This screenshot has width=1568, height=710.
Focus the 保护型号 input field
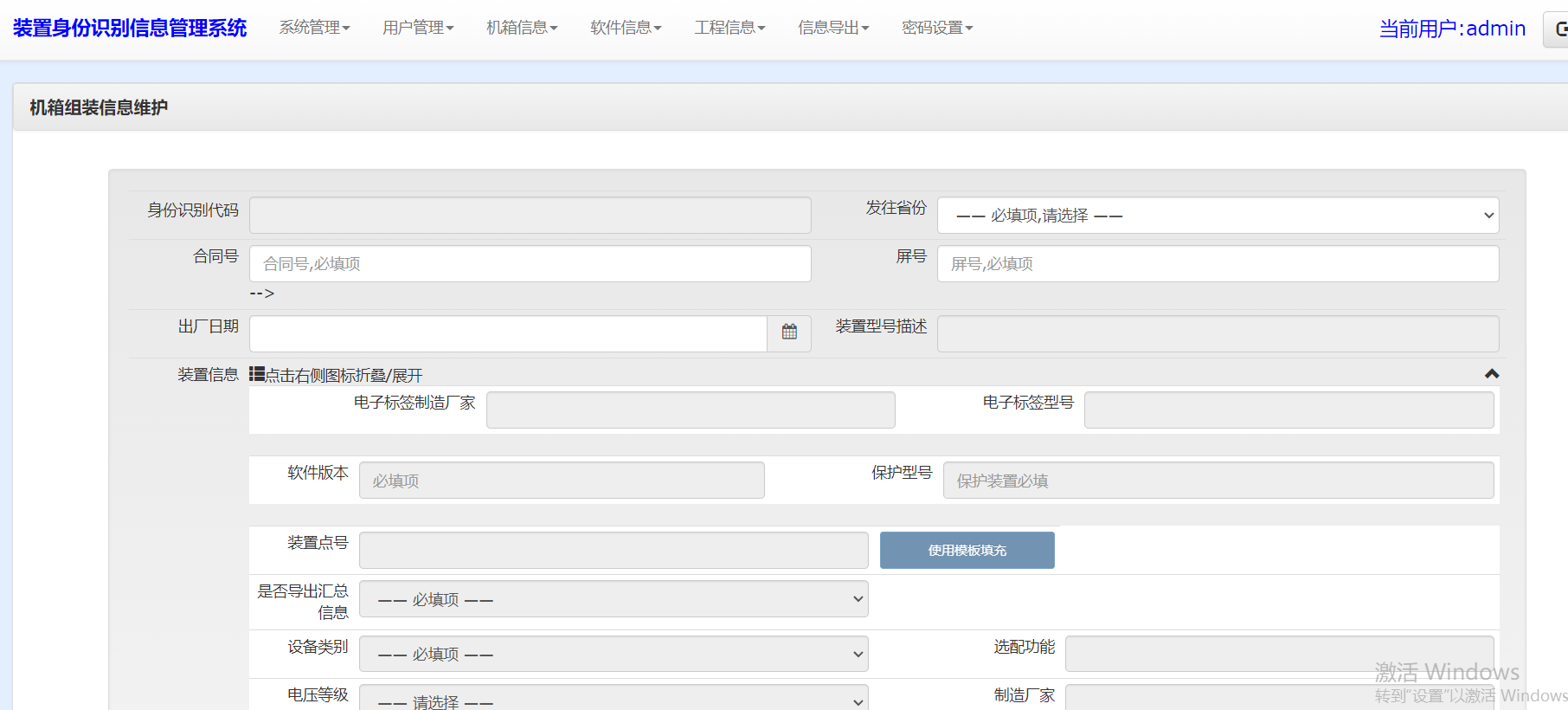(x=1218, y=480)
